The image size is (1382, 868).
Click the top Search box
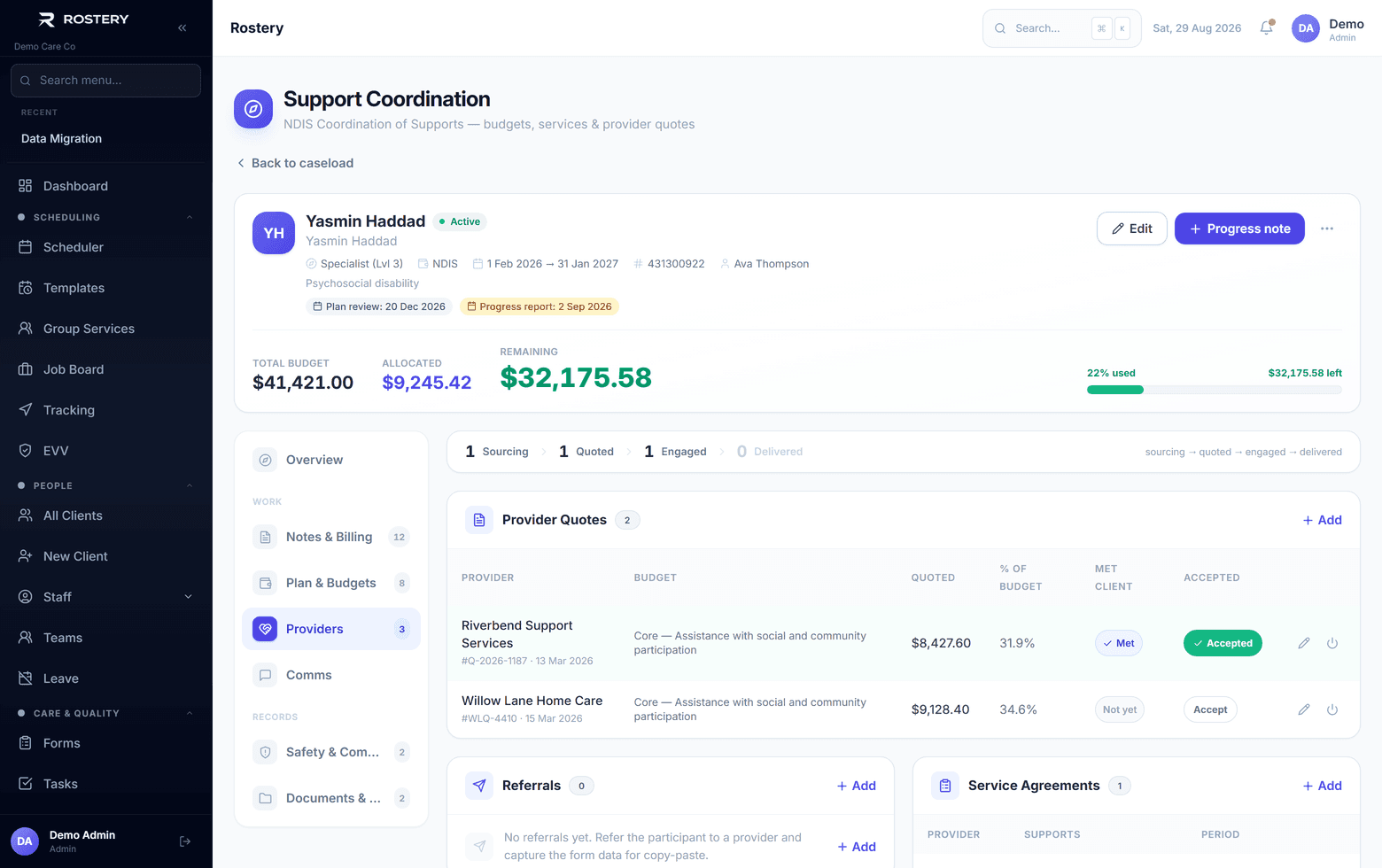[x=1061, y=28]
